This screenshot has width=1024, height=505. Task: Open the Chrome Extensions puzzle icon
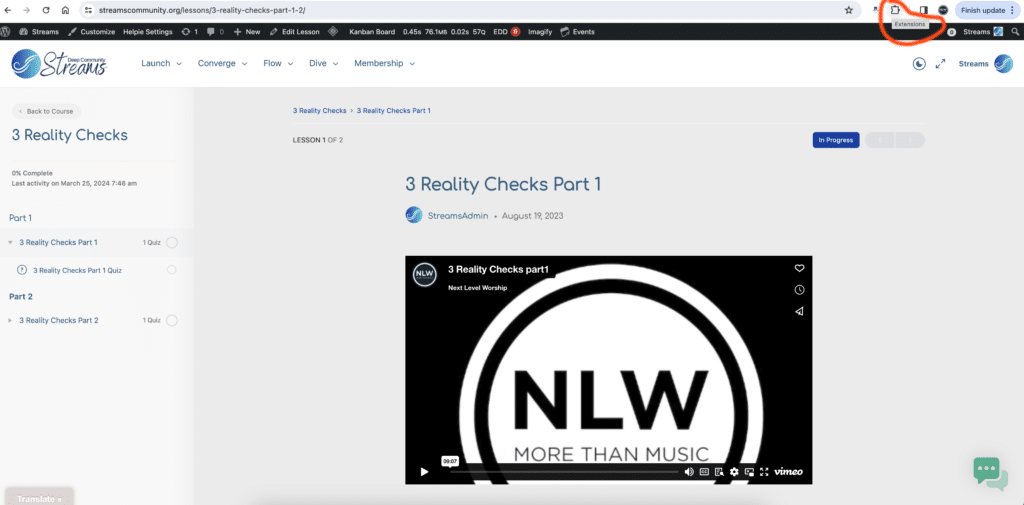coord(895,10)
